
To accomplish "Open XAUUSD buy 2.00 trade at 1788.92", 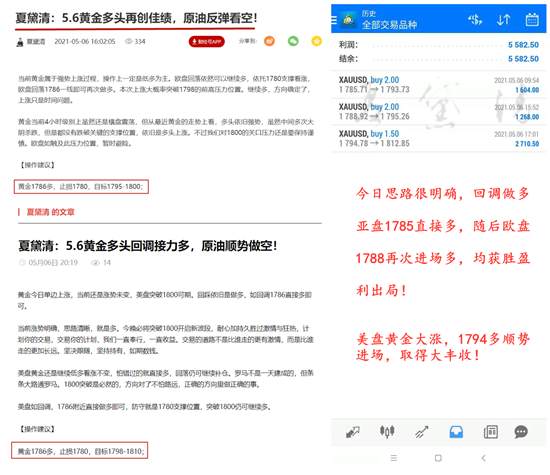I will point(438,111).
